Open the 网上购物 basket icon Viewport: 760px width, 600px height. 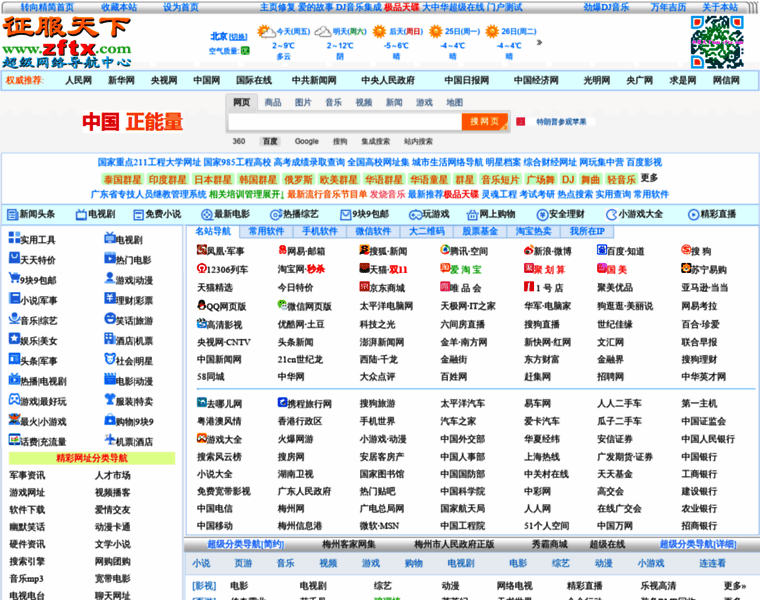[x=472, y=214]
